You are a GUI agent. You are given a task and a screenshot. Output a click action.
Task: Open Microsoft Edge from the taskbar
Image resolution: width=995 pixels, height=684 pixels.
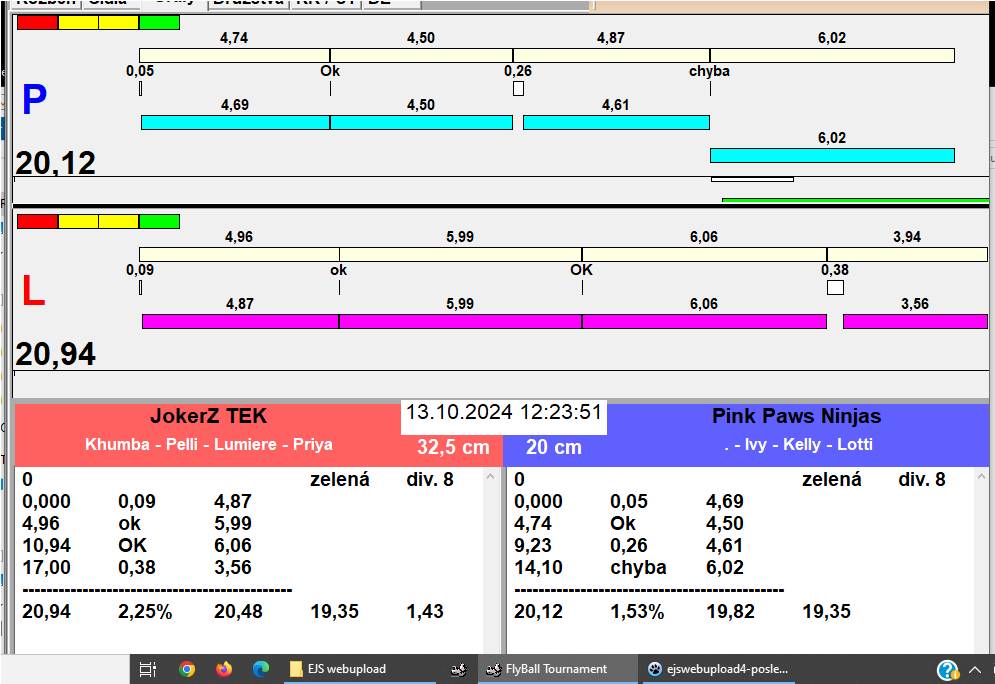pos(261,669)
